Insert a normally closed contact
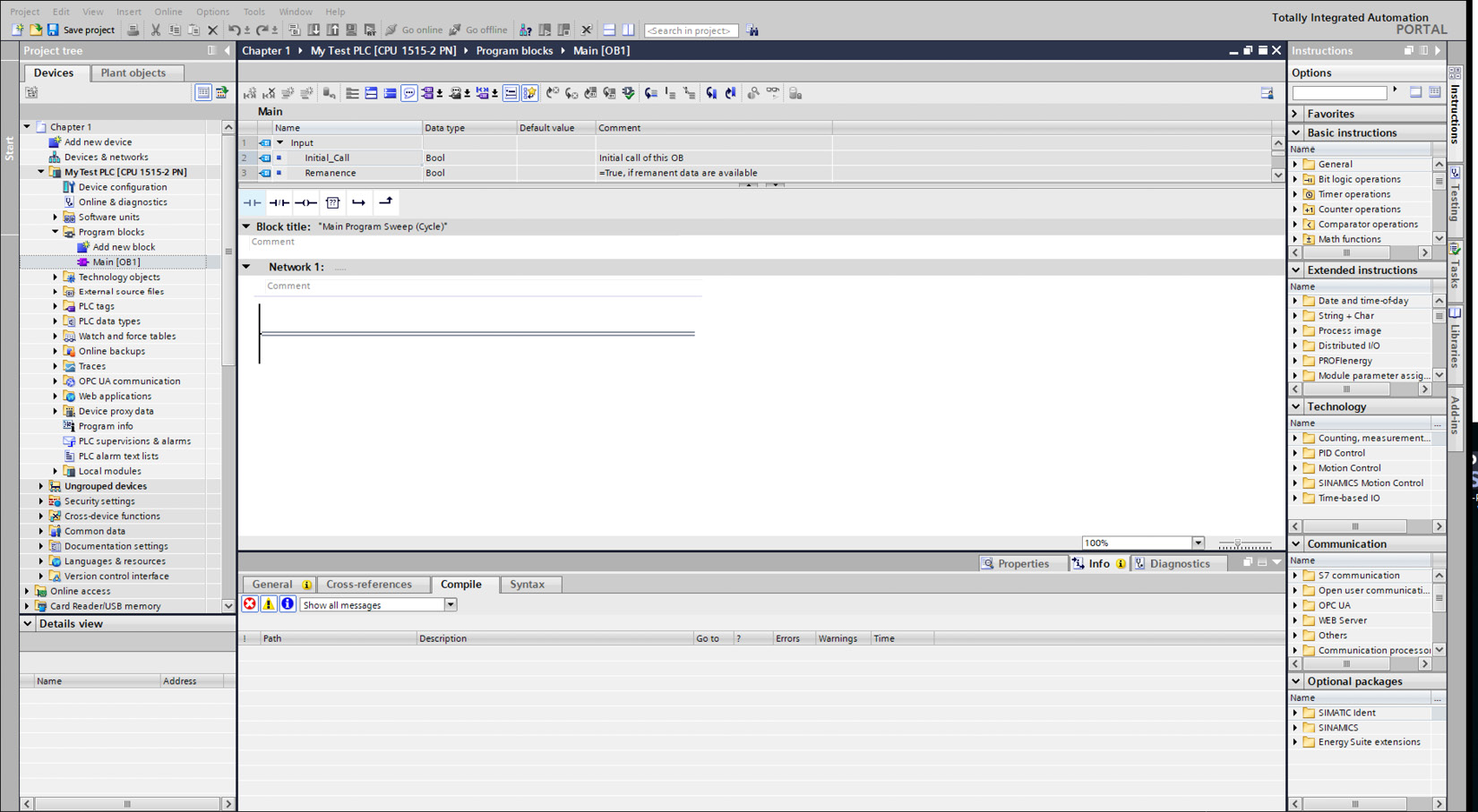This screenshot has width=1478, height=812. coord(279,202)
